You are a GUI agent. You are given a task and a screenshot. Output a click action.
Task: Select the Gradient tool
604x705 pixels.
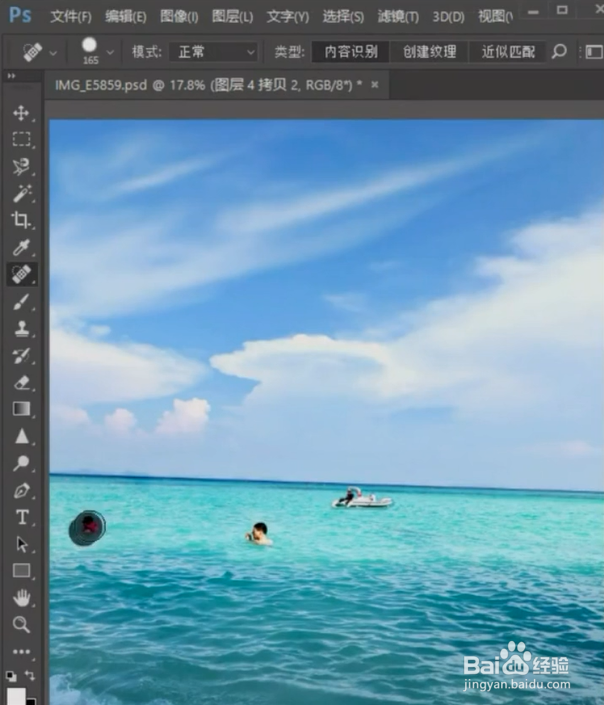click(21, 409)
